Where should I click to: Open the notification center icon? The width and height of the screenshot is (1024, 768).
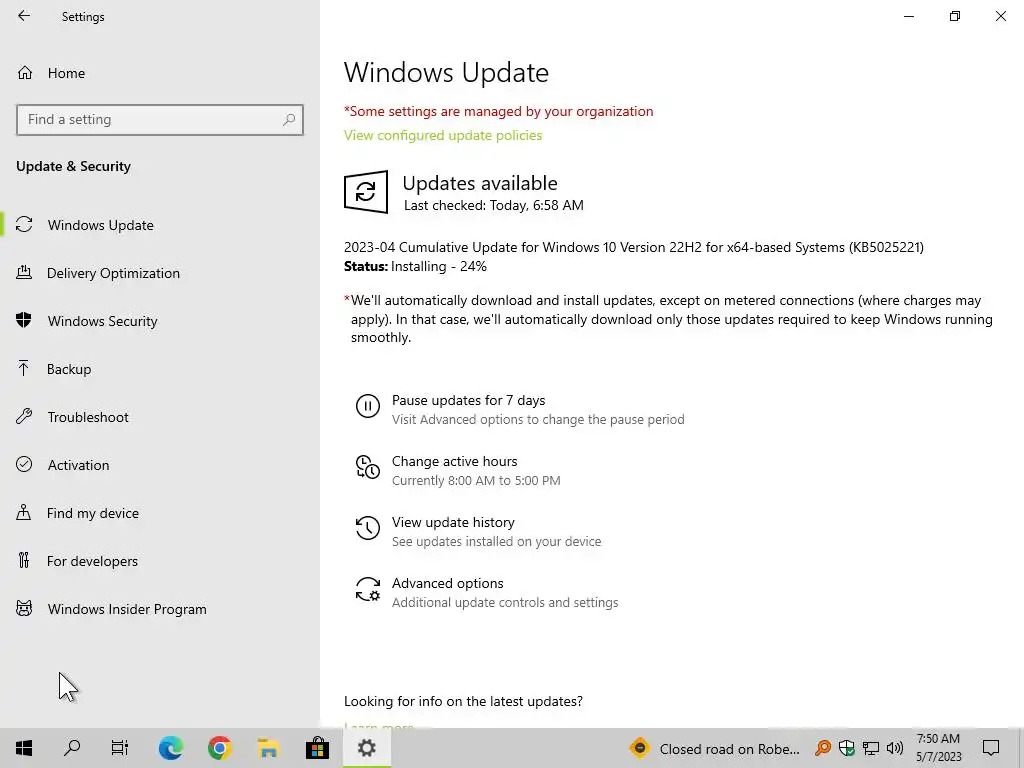tap(991, 748)
